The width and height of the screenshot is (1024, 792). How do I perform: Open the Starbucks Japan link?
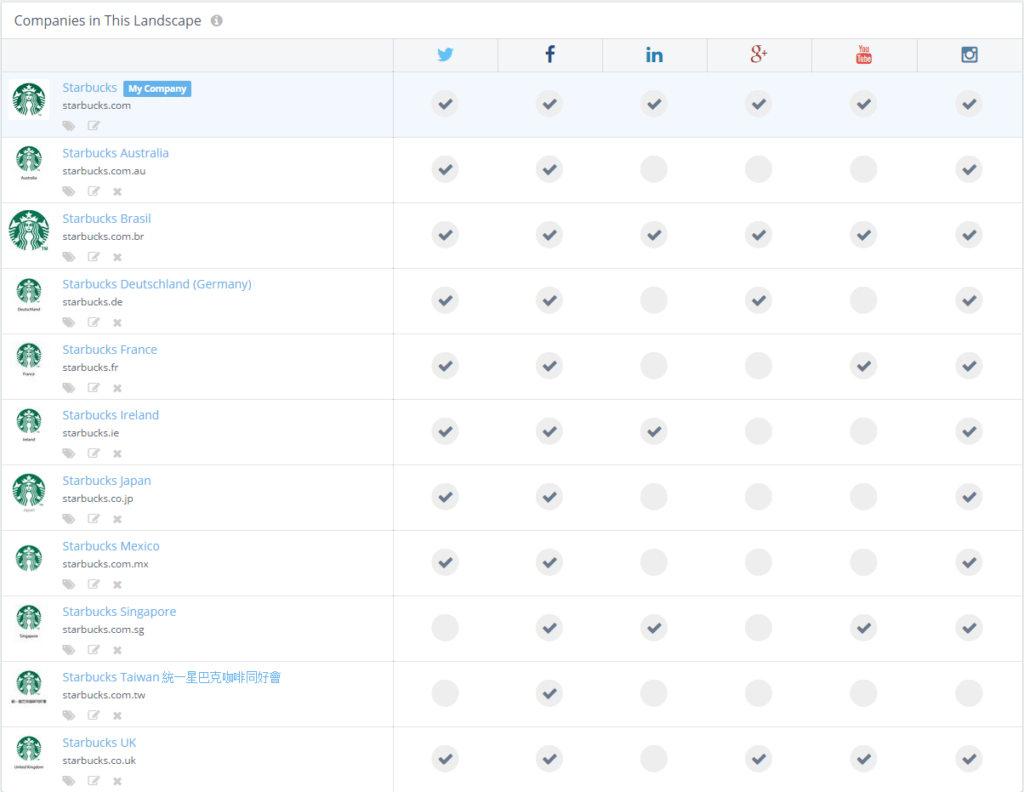[106, 481]
